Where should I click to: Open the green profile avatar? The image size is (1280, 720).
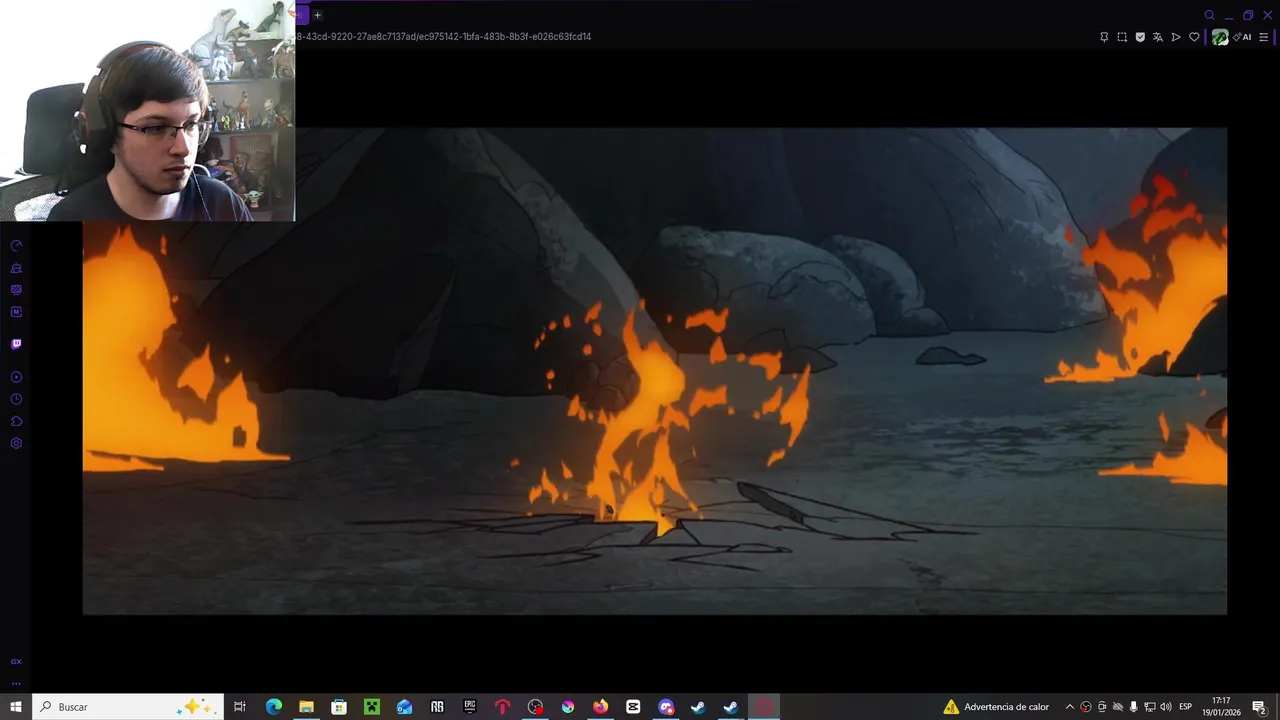(1220, 37)
